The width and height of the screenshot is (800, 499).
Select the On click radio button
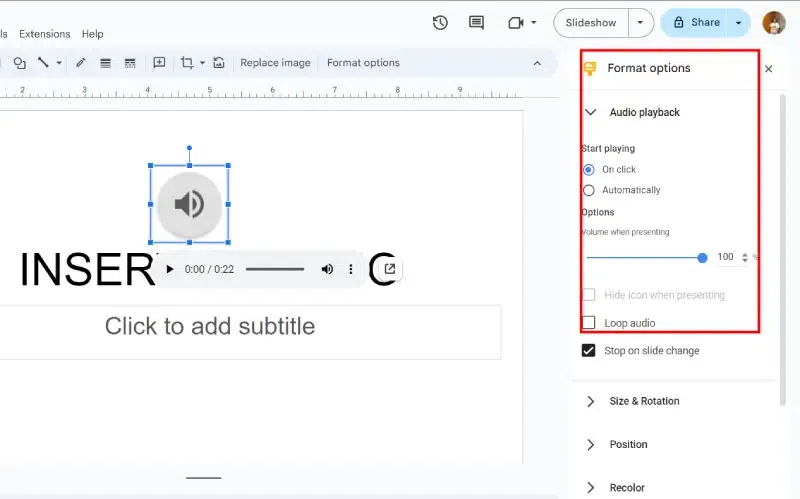[x=588, y=169]
